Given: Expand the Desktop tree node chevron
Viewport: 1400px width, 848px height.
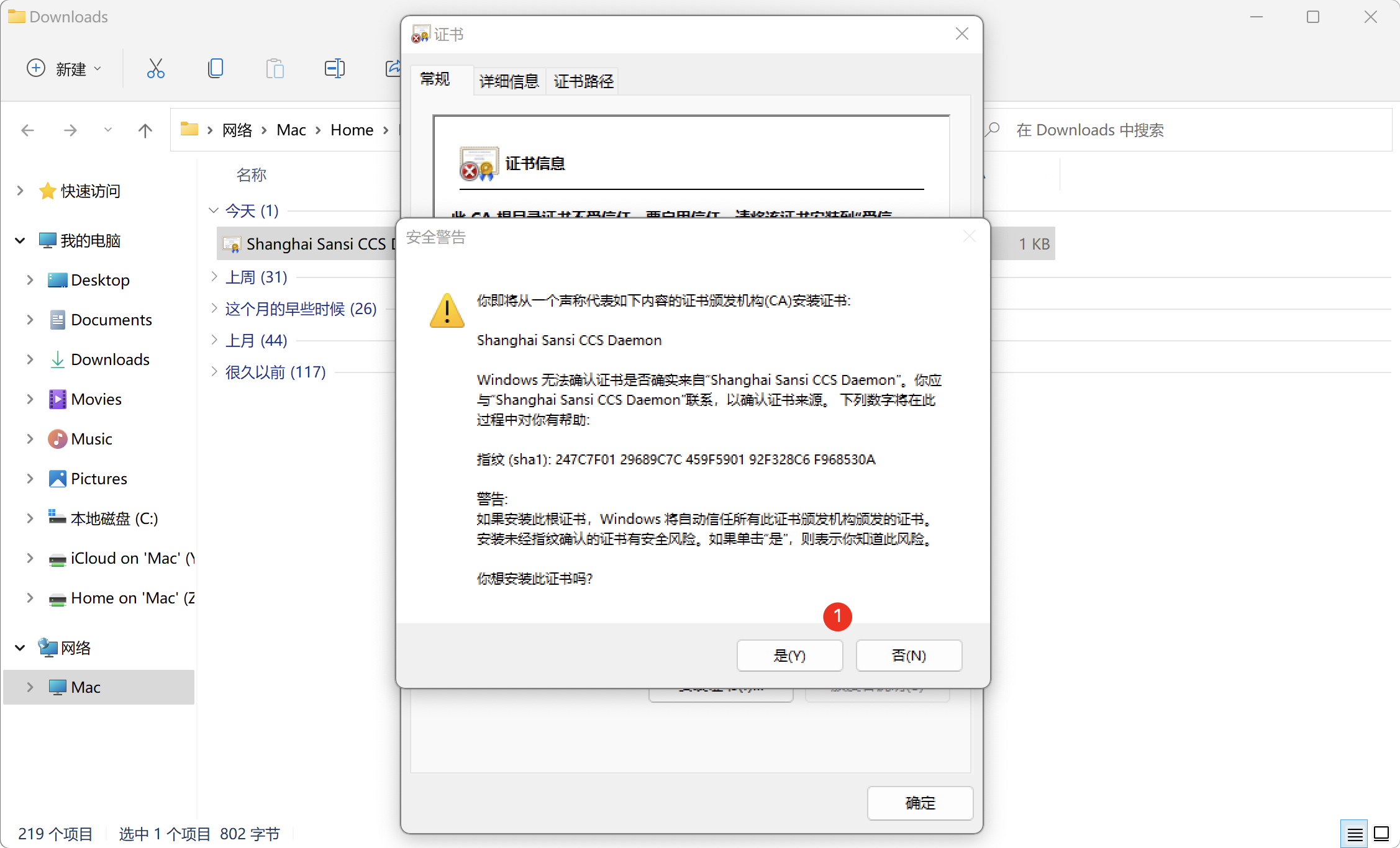Looking at the screenshot, I should click(30, 281).
